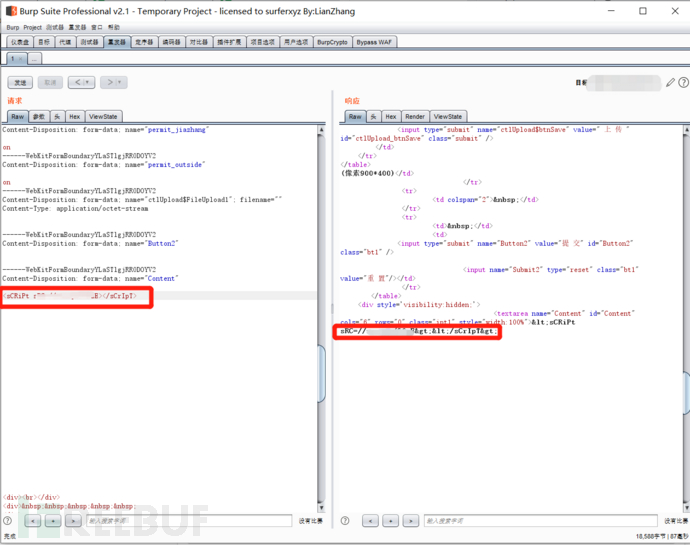Open the help icon in response search bar

click(x=345, y=521)
